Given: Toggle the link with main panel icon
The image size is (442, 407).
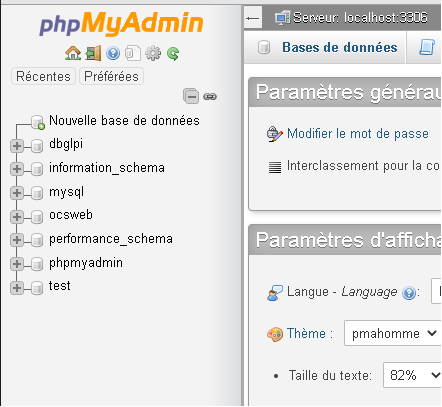Looking at the screenshot, I should tap(210, 97).
